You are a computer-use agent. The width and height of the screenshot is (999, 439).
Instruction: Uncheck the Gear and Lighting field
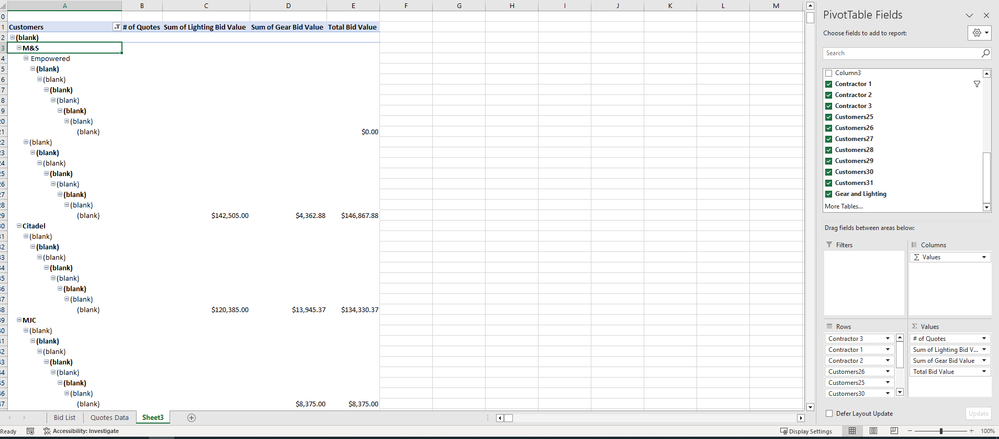828,194
